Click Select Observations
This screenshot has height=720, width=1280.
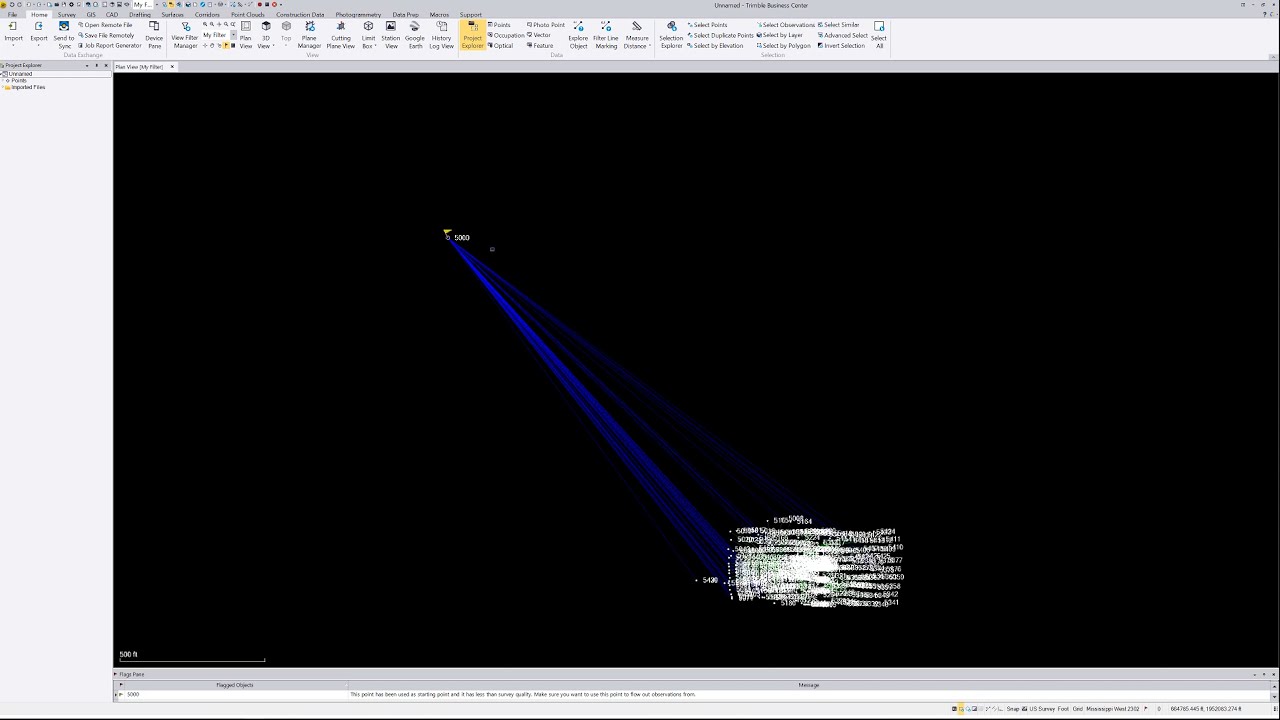pyautogui.click(x=786, y=25)
